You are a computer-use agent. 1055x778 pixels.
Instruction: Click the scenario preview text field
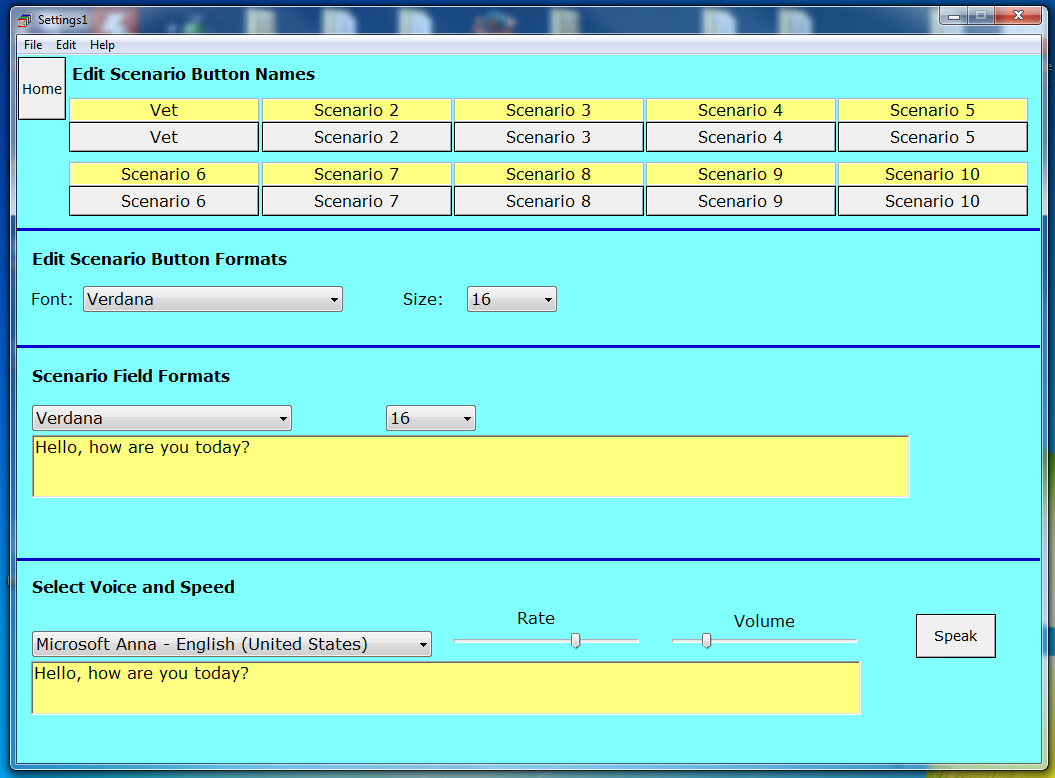(x=470, y=465)
